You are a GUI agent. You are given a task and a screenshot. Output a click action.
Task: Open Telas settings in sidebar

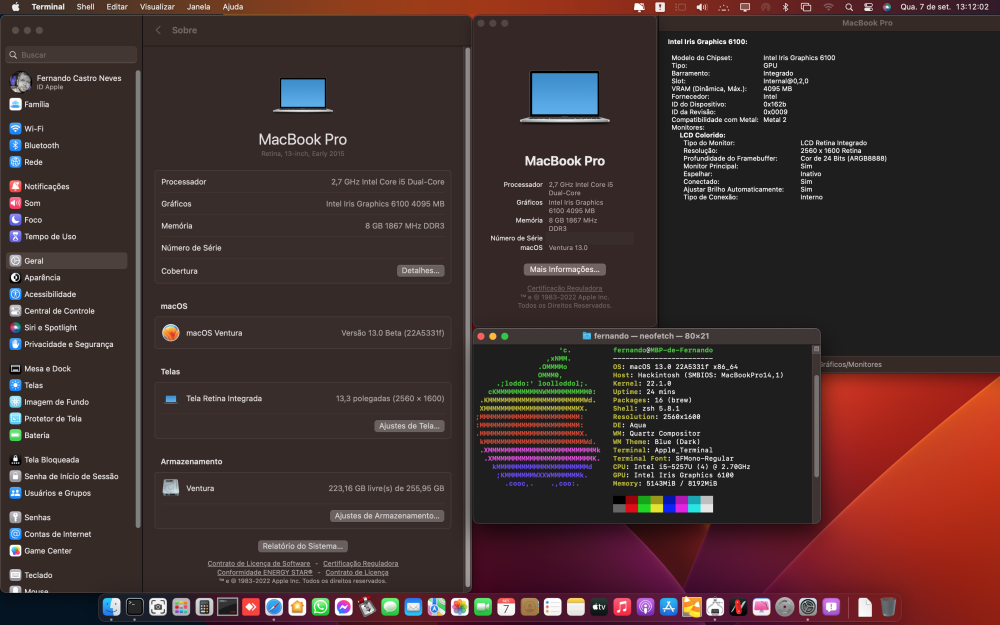(67, 385)
